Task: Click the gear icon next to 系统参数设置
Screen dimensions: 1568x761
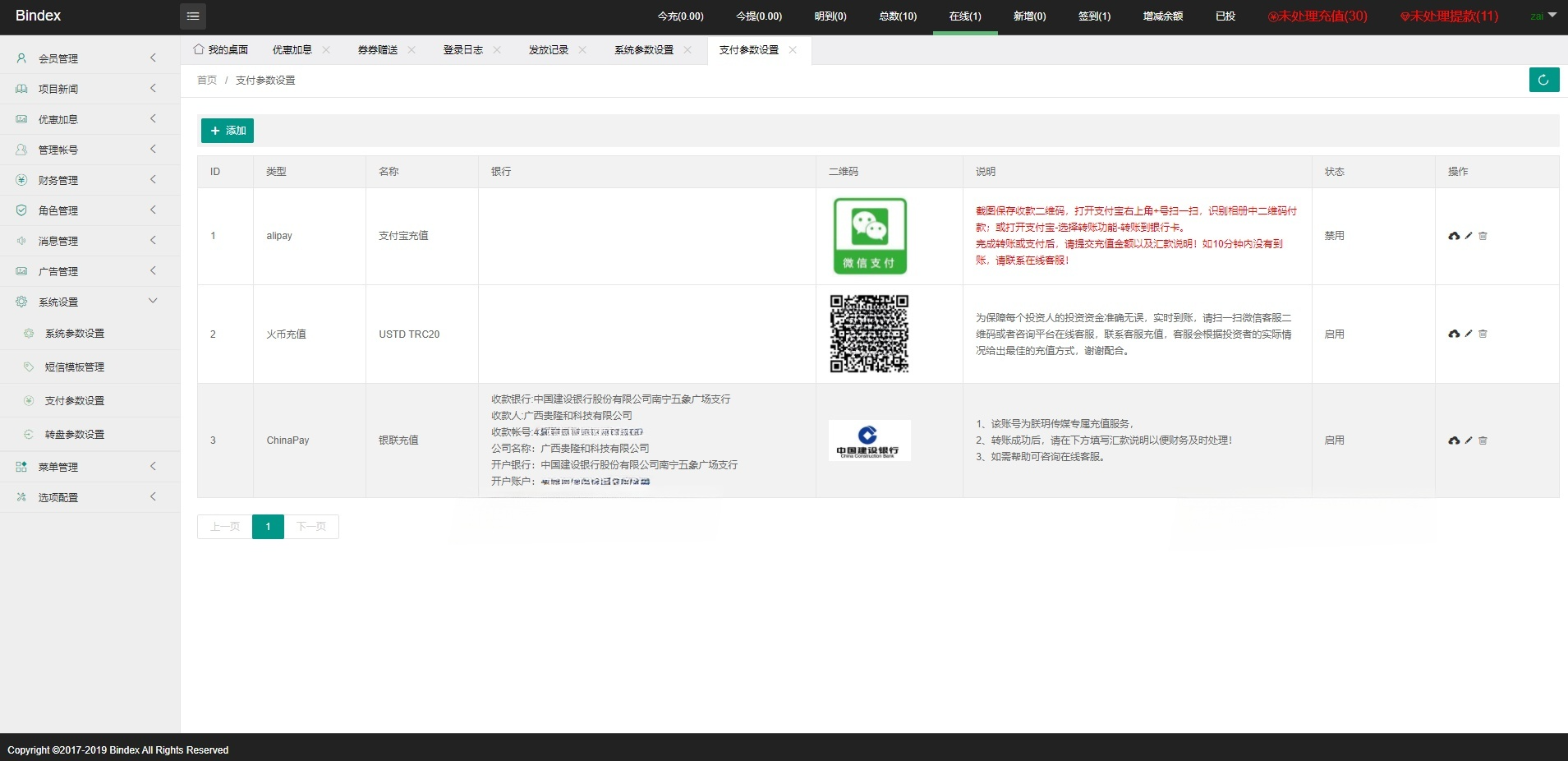Action: click(29, 334)
